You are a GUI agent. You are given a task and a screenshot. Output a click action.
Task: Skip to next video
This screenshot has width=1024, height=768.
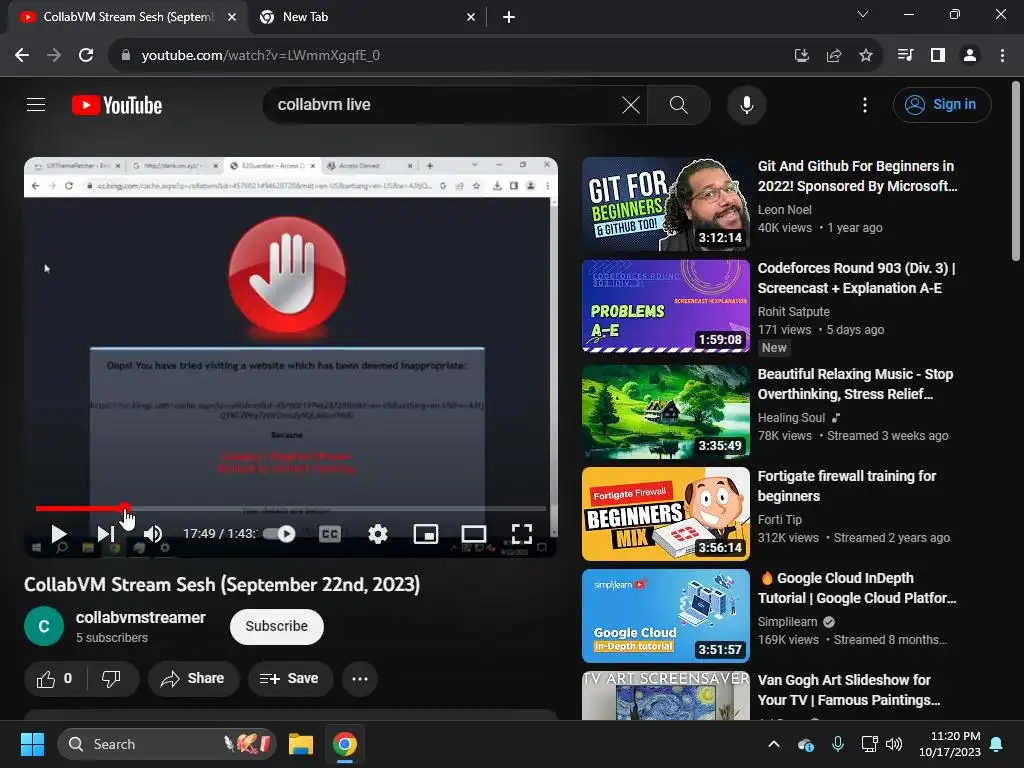106,534
